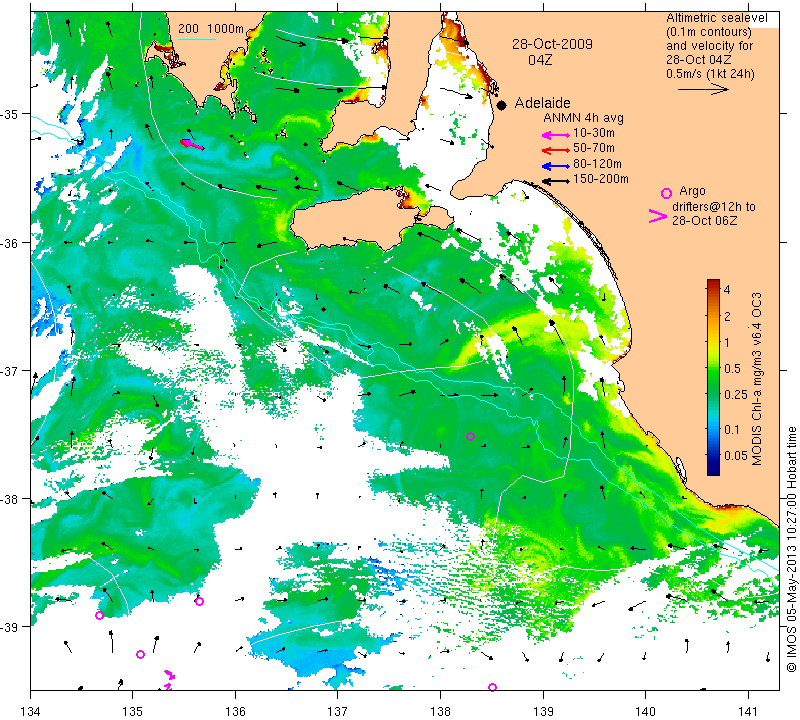Viewport: 800px width, 720px height.
Task: Click the colorbar tick label '4'
Action: pos(728,290)
